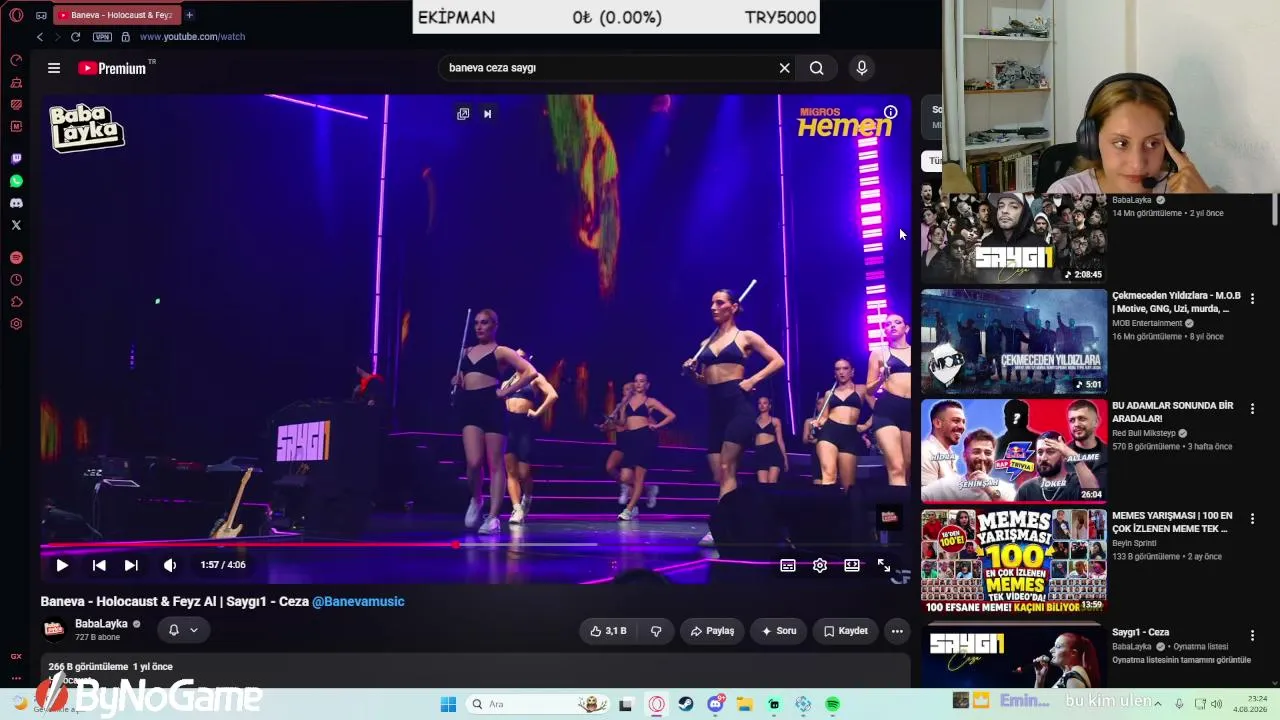
Task: Seek on the video progress bar
Action: (x=475, y=545)
